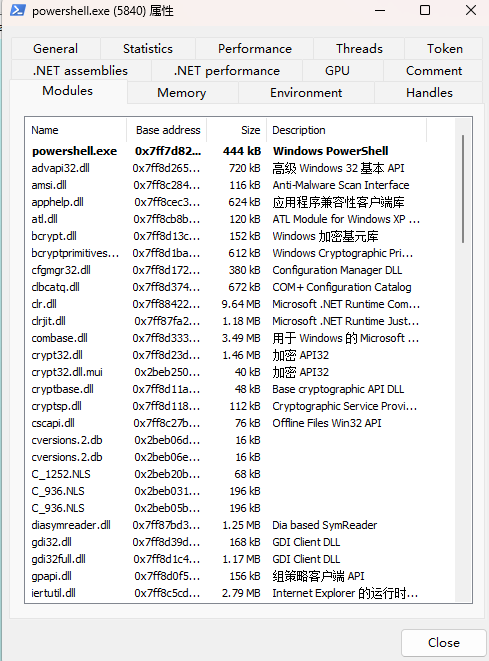The height and width of the screenshot is (661, 489).
Task: Click the 'Anti-Malware Scan Interface' description
Action: 341,185
